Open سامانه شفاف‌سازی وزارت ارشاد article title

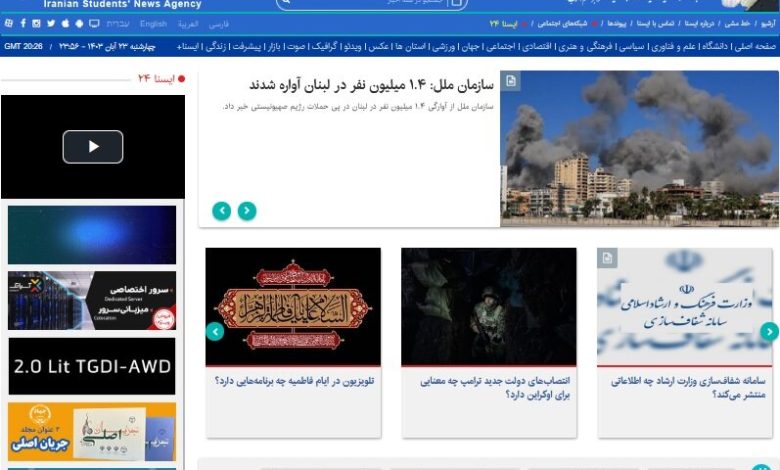688,387
